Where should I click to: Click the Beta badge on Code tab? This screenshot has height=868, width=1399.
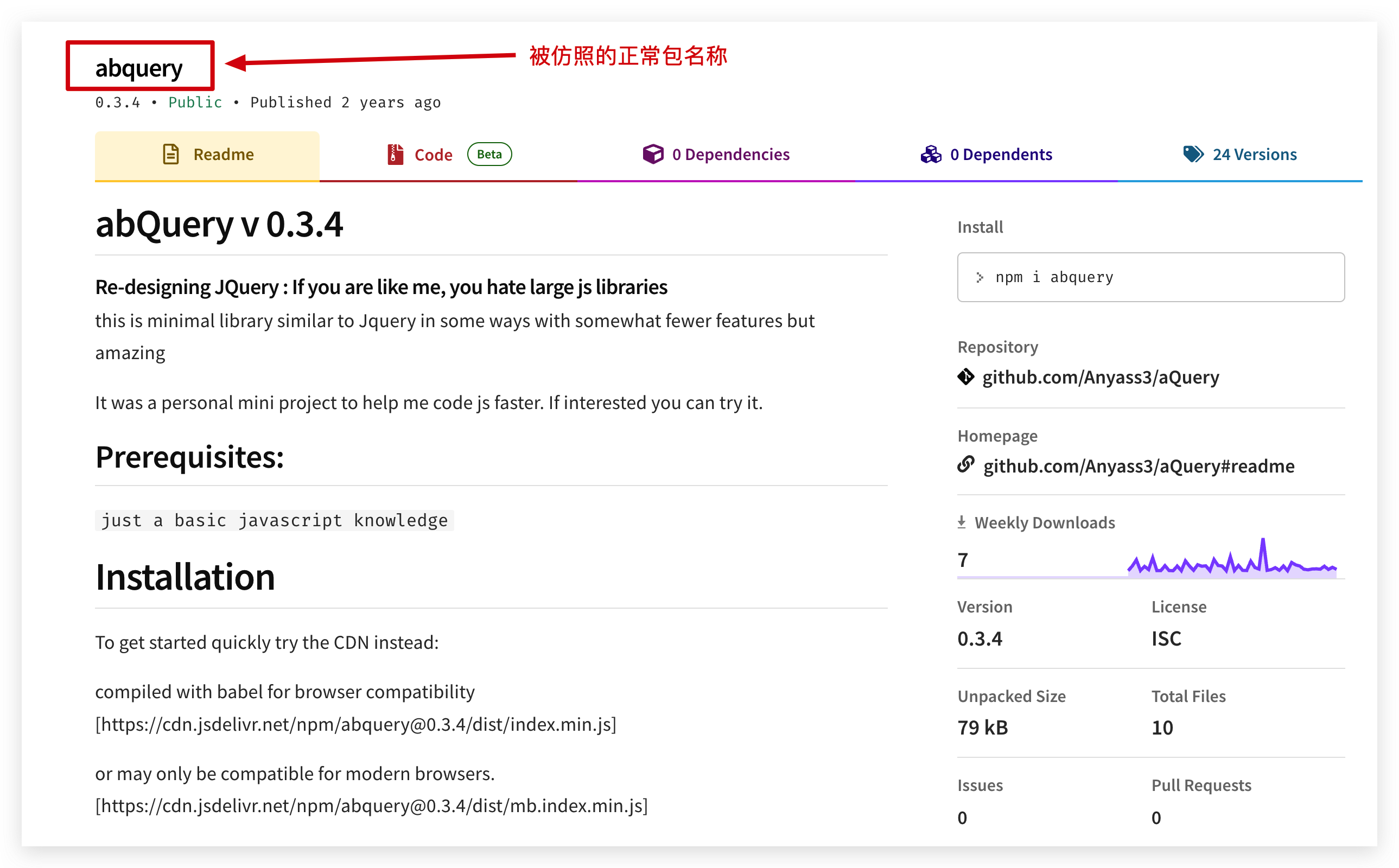click(489, 155)
